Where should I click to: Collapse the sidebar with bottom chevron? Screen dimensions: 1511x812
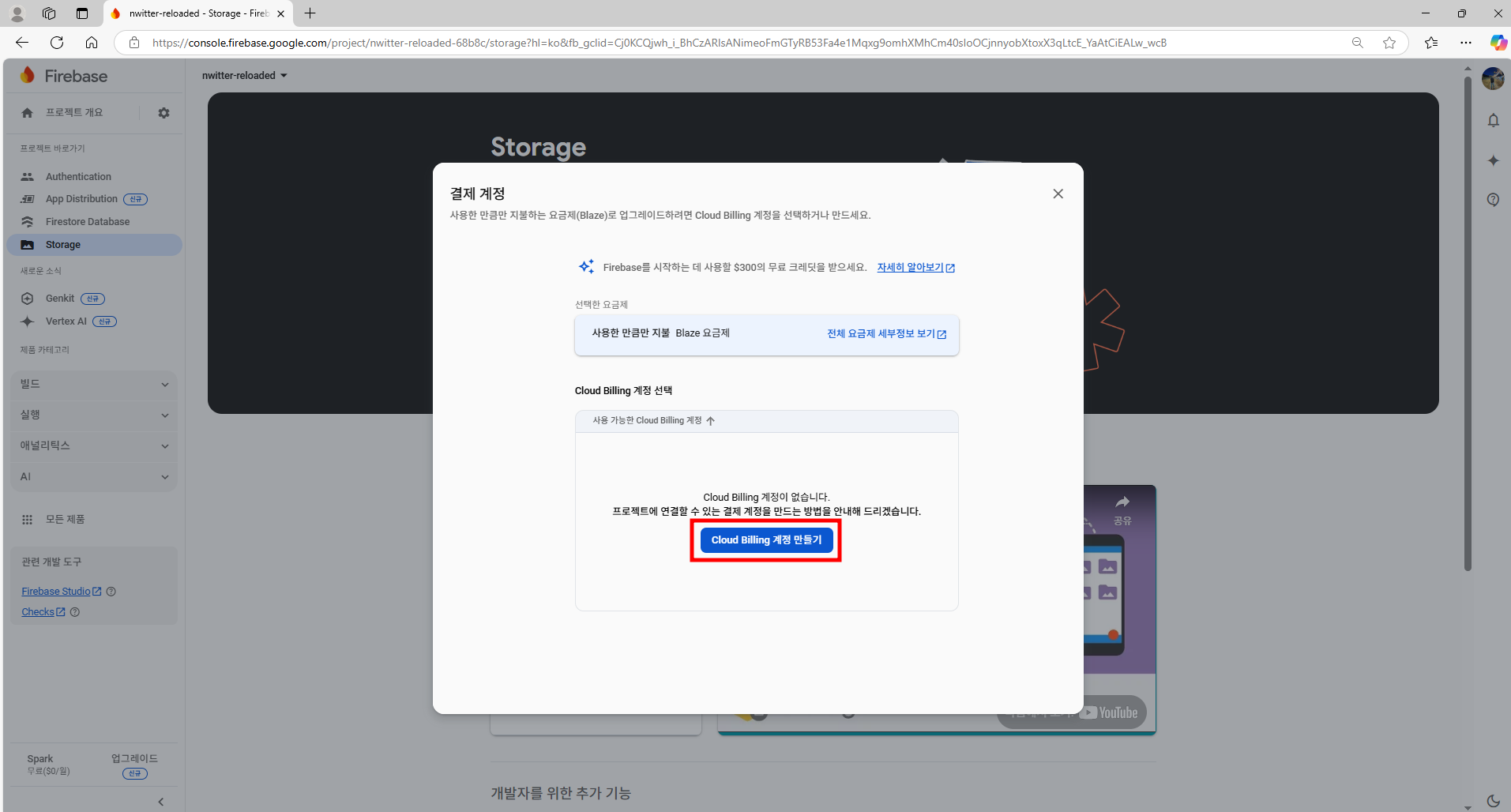point(161,802)
